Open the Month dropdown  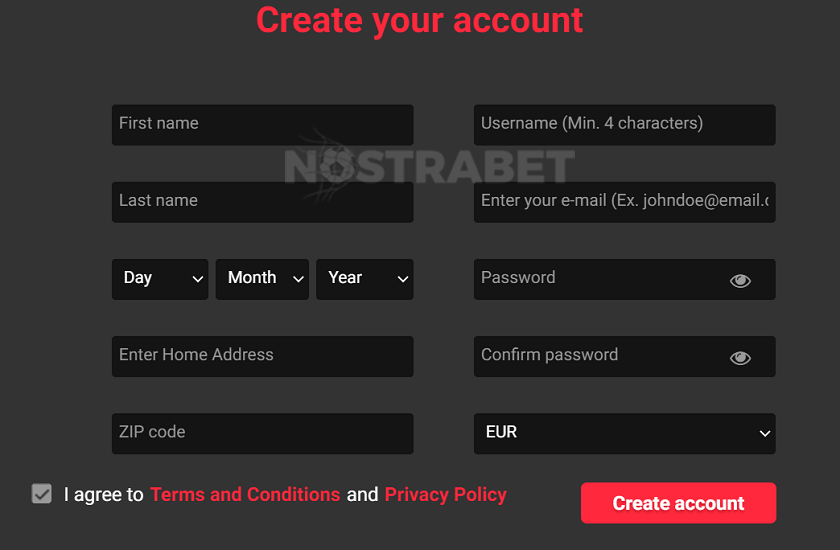point(262,279)
